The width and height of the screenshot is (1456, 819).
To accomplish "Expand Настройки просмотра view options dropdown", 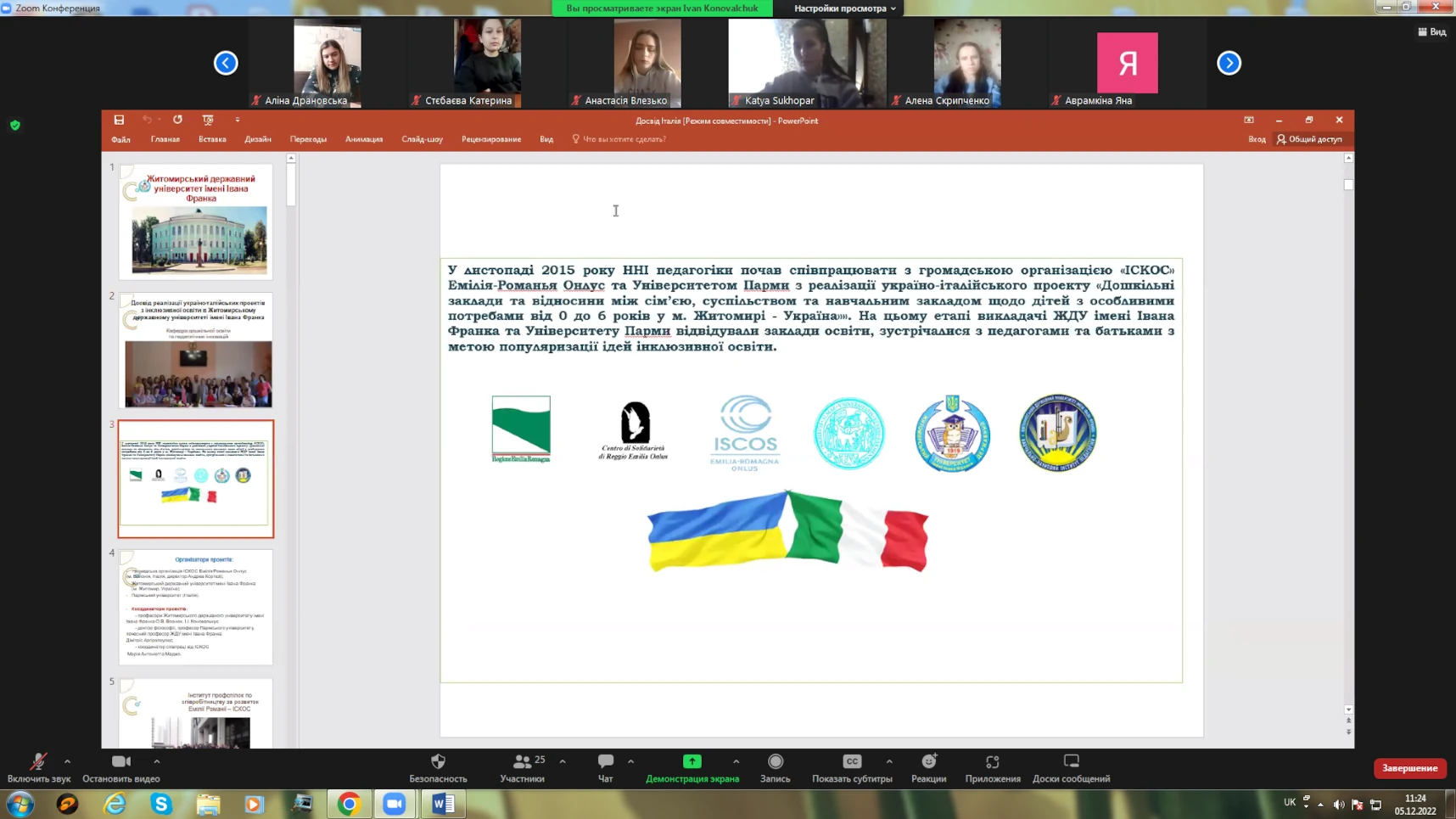I will [844, 8].
